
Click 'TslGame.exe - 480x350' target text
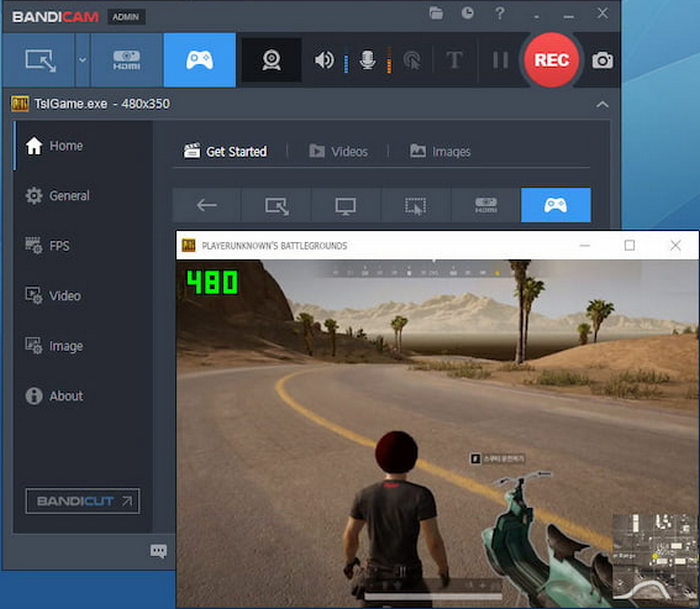pos(102,104)
